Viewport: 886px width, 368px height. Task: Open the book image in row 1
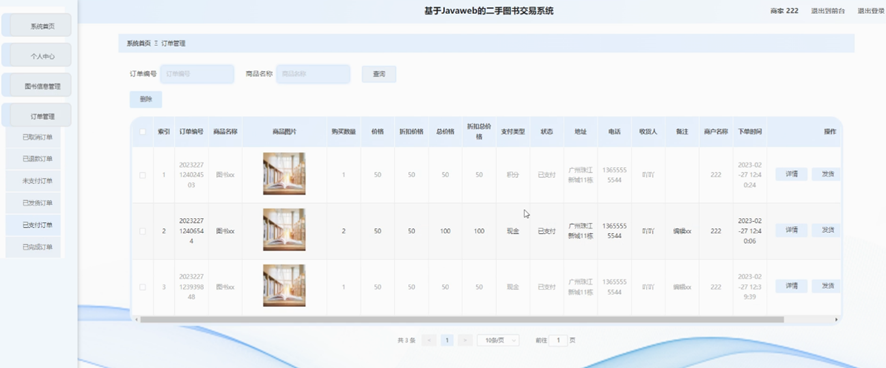(x=284, y=174)
